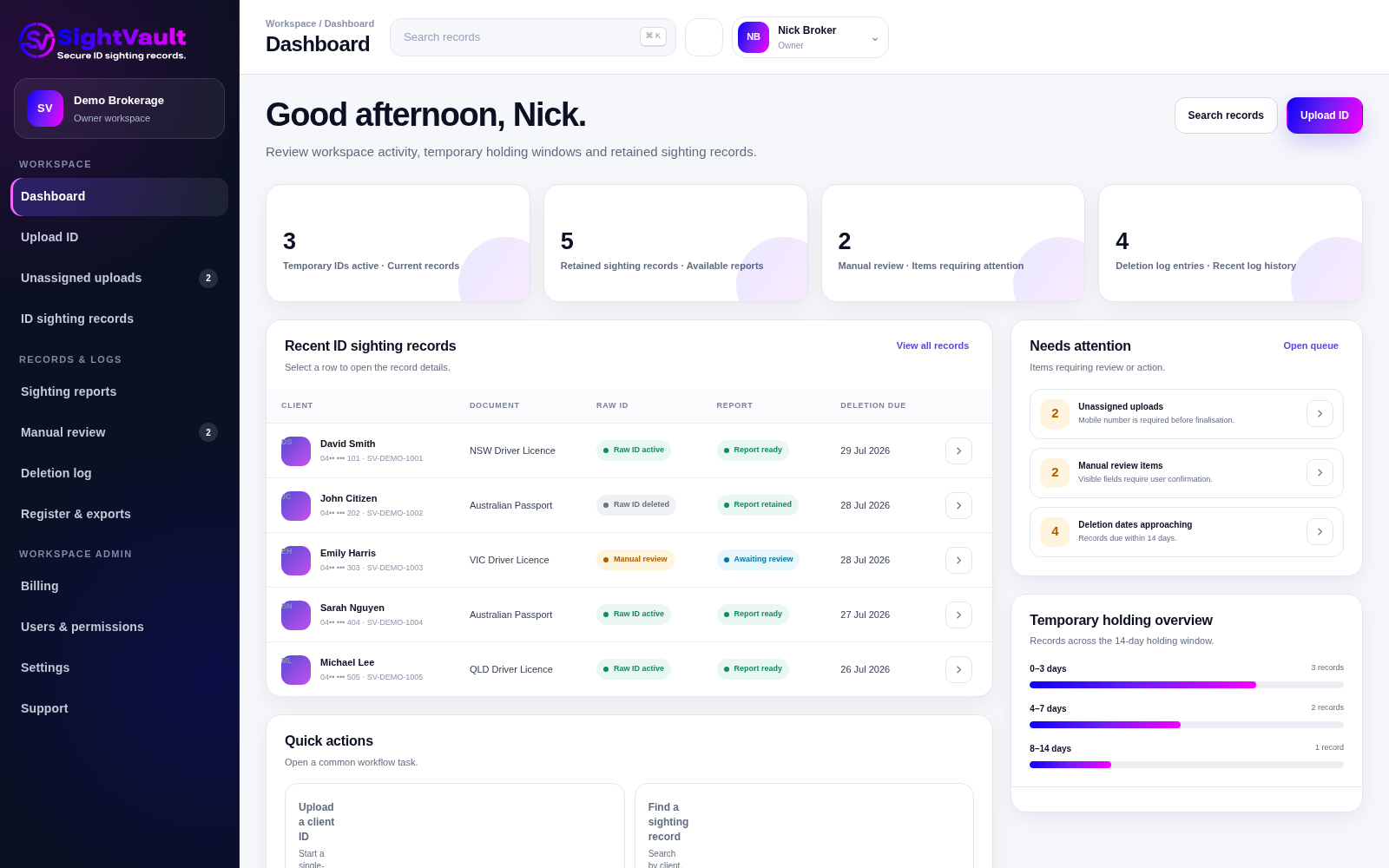Click David Smith's avatar icon
1389x868 pixels.
(x=296, y=451)
